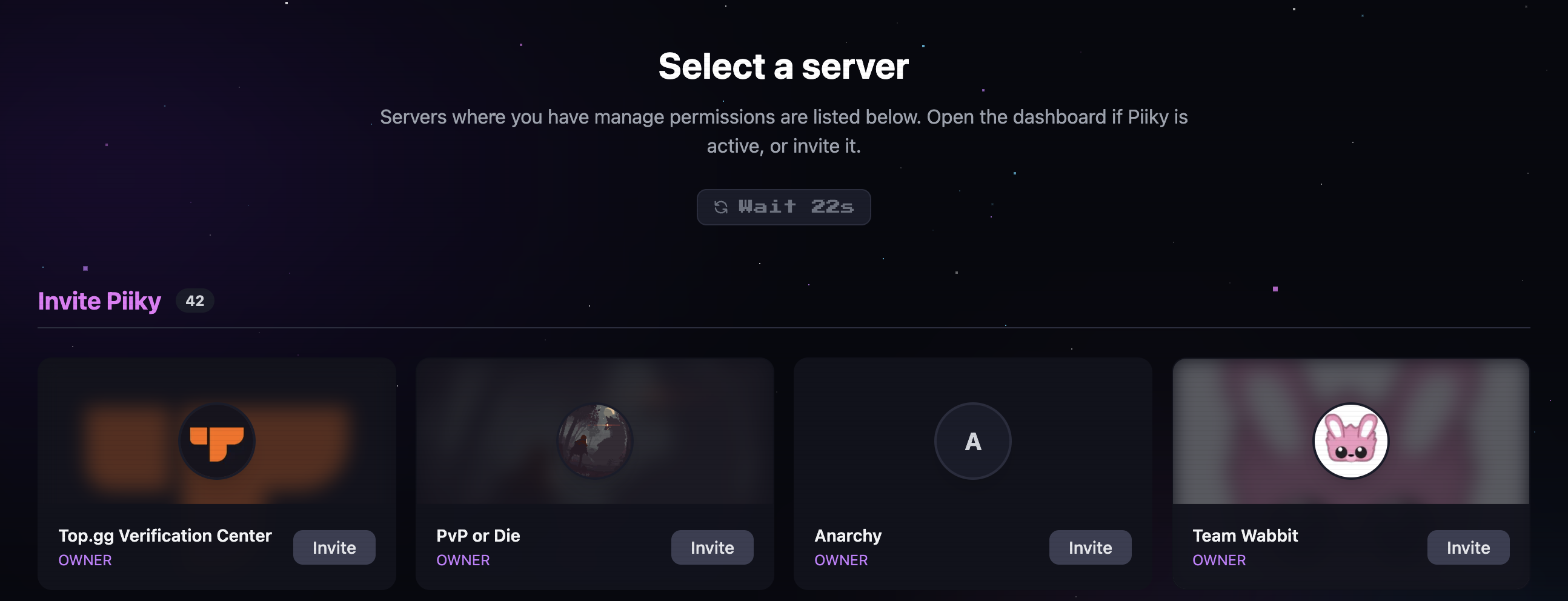The height and width of the screenshot is (601, 1568).
Task: Select the Anarchy server name
Action: click(848, 536)
